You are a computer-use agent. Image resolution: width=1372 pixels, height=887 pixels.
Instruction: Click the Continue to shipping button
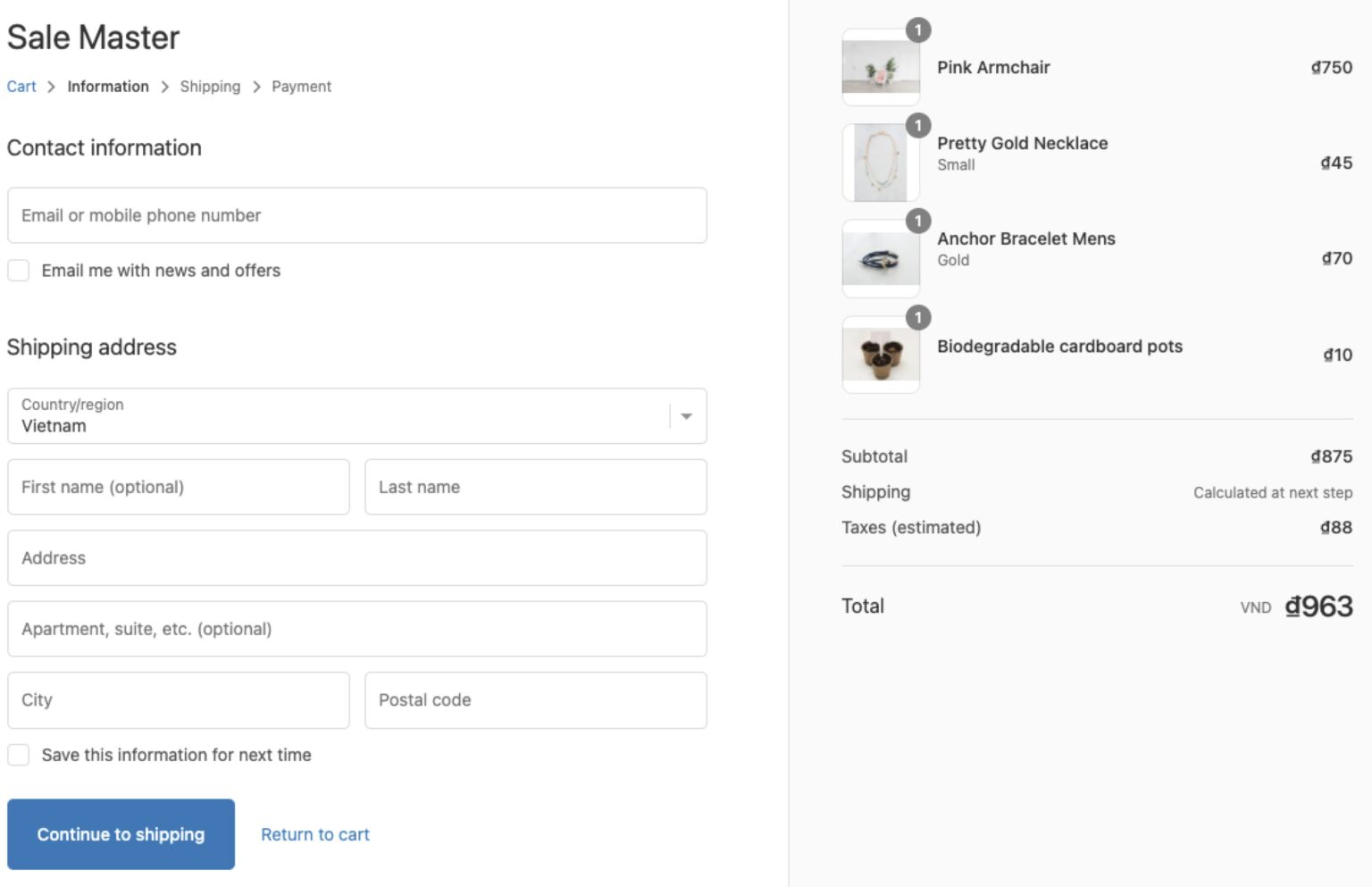[x=121, y=834]
